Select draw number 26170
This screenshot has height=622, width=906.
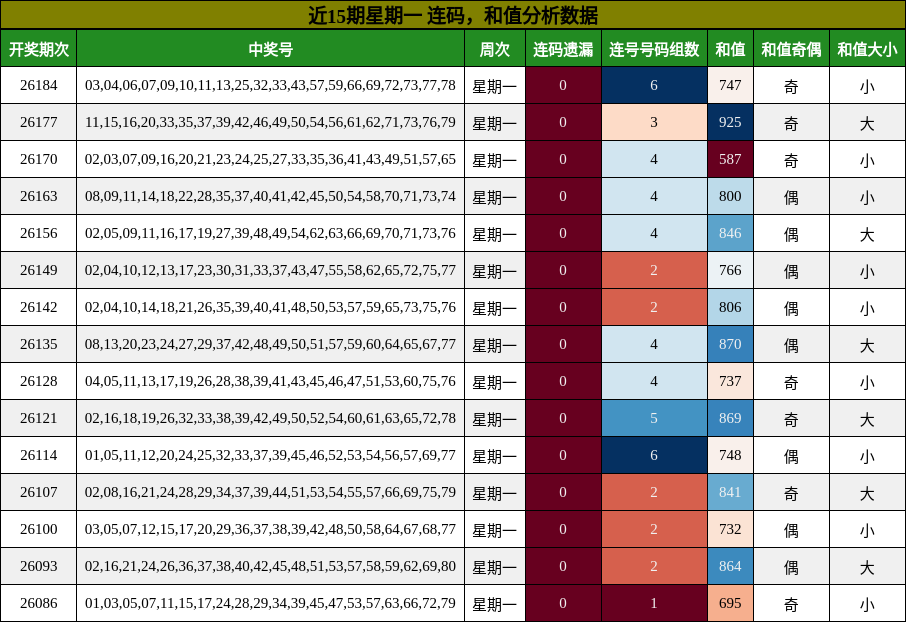coord(39,160)
